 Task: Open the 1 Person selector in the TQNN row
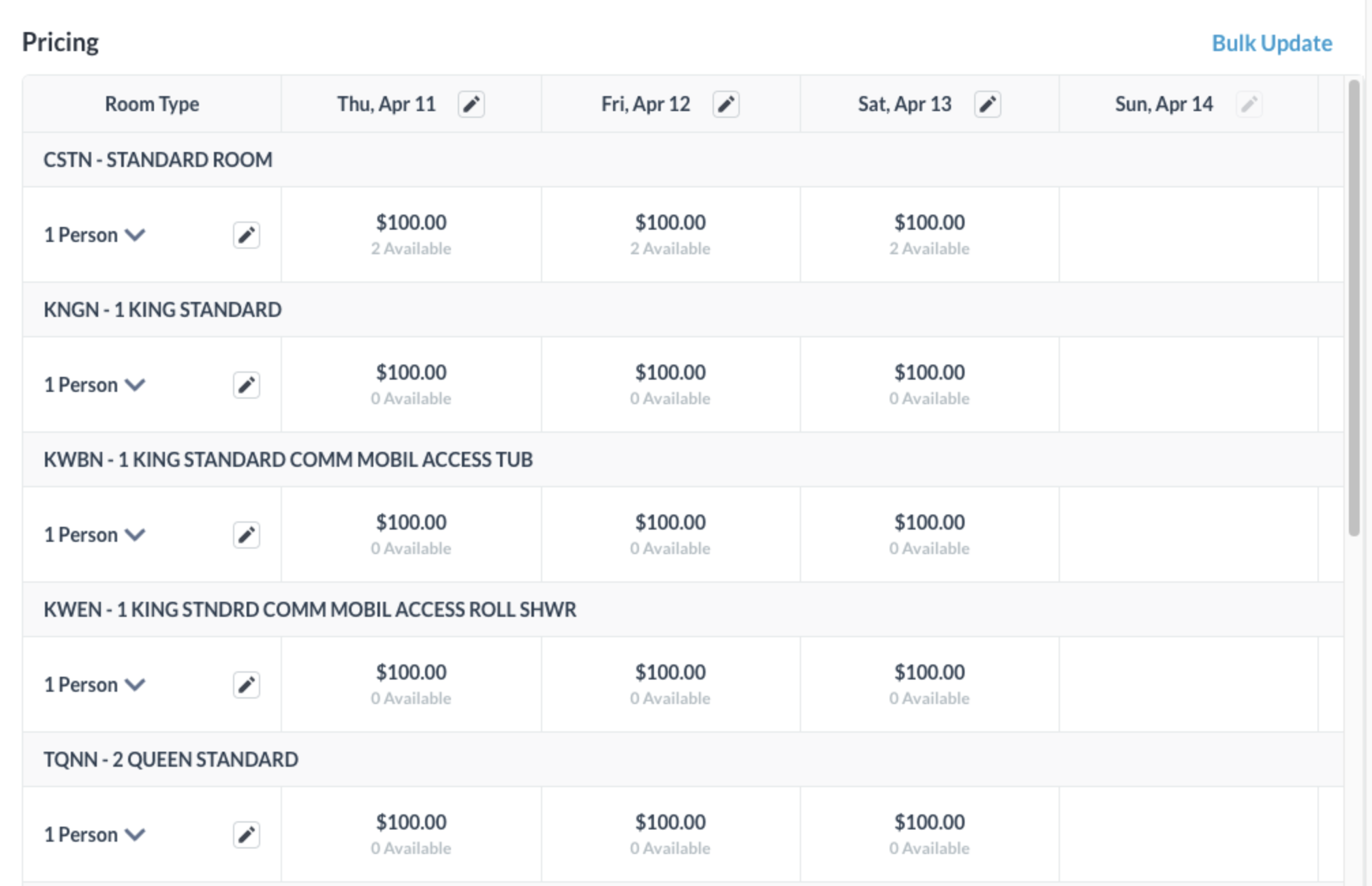pos(95,834)
